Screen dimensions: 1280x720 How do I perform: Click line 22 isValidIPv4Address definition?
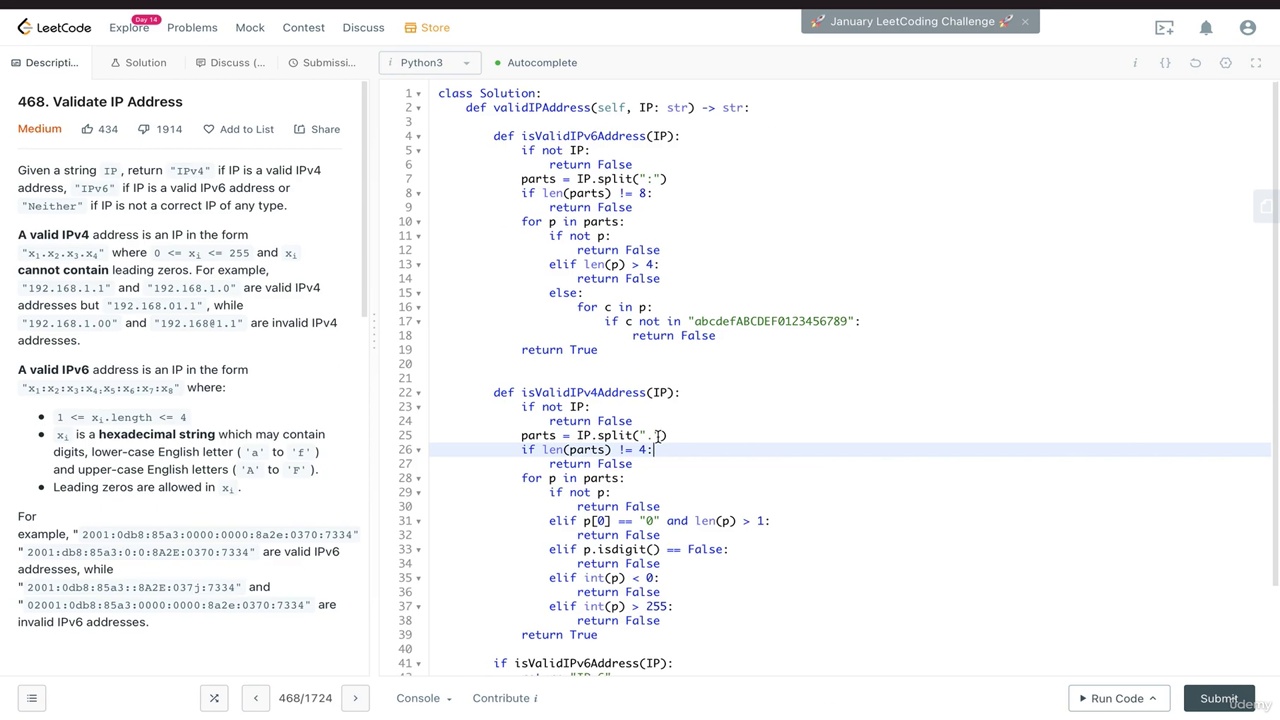[x=586, y=393]
